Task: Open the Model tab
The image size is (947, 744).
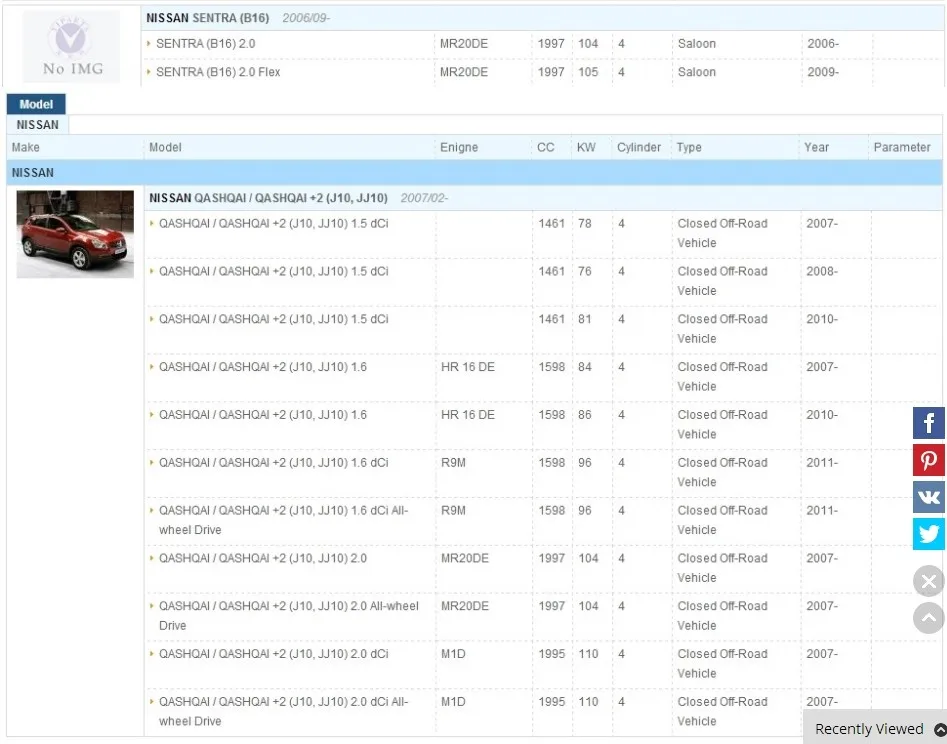Action: click(x=36, y=104)
